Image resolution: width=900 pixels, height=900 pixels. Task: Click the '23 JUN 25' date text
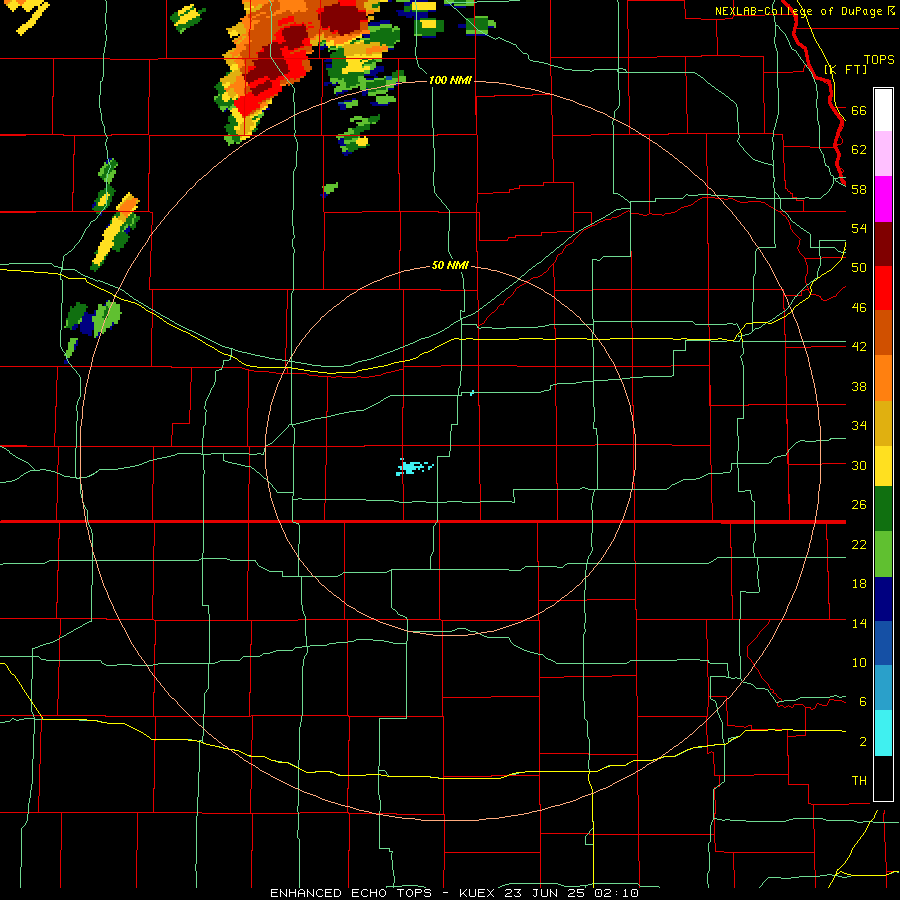pyautogui.click(x=546, y=893)
